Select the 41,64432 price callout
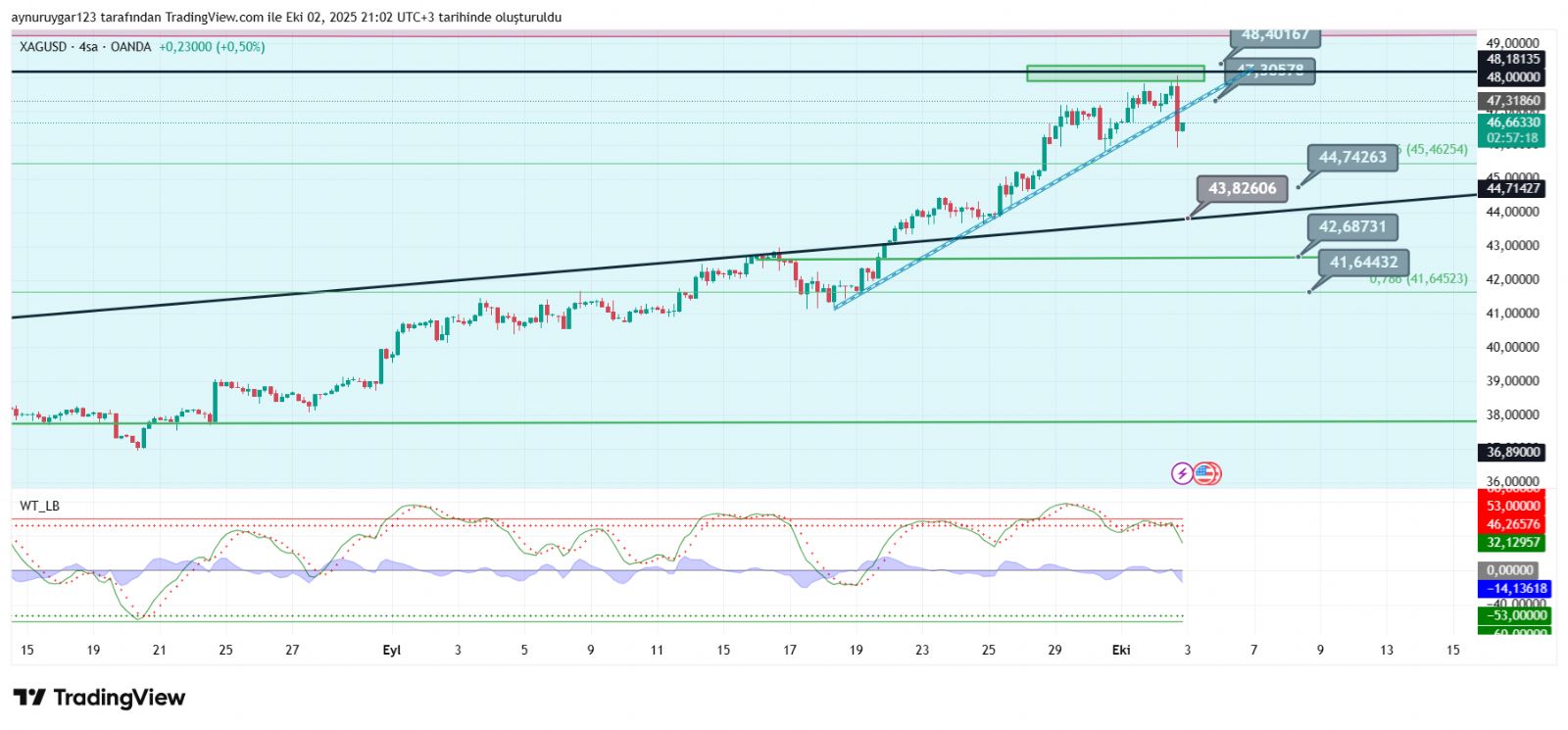The width and height of the screenshot is (1568, 730). [x=1363, y=262]
